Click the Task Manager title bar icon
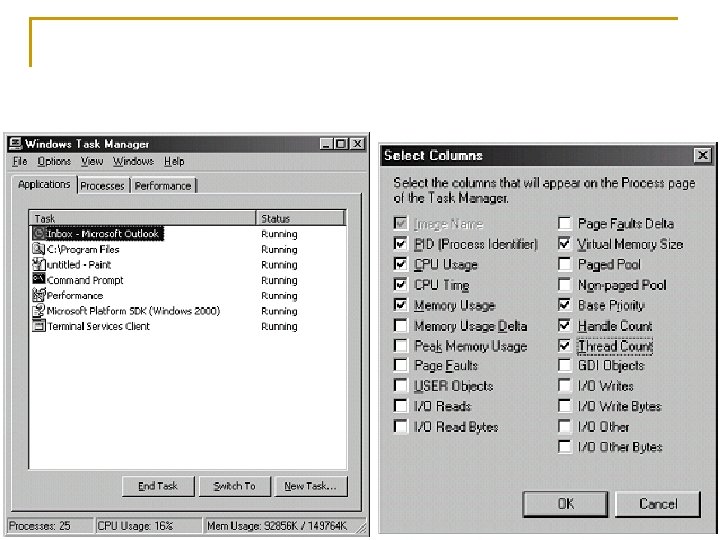 16,144
